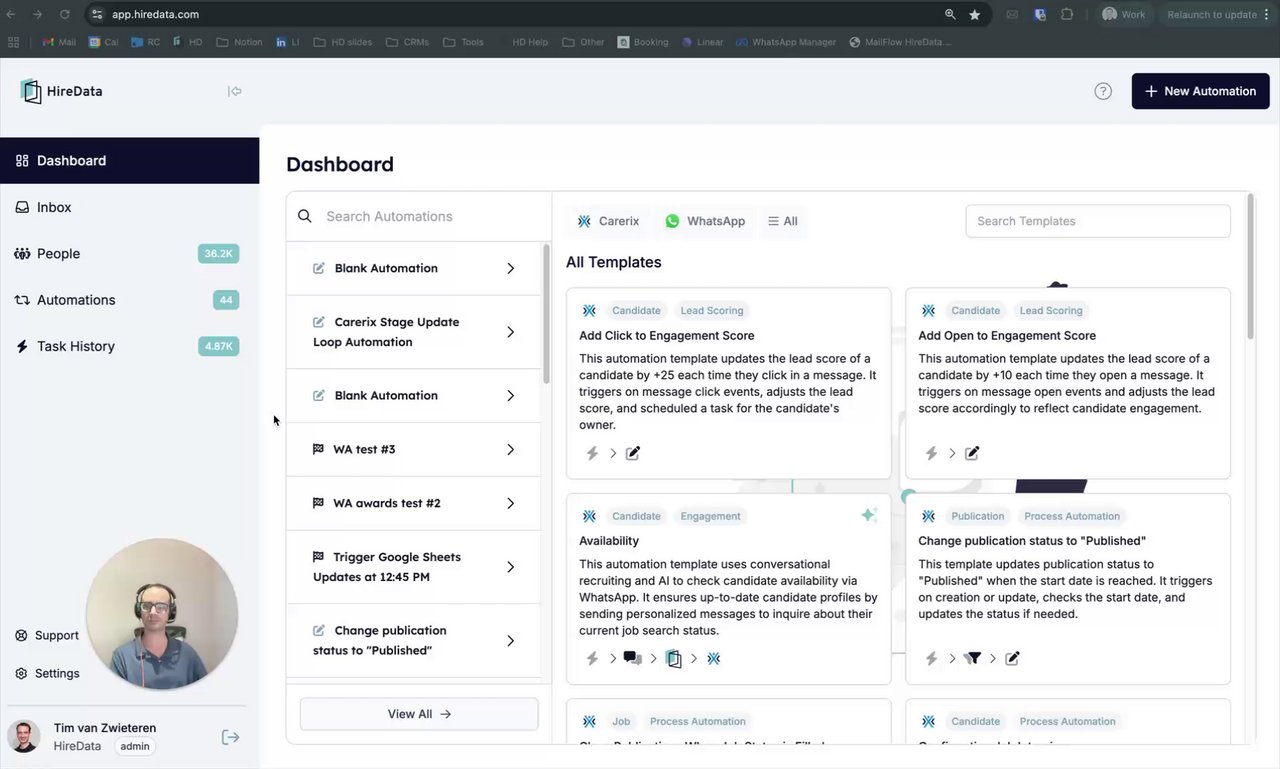Click the document step icon on Availability card

674,658
